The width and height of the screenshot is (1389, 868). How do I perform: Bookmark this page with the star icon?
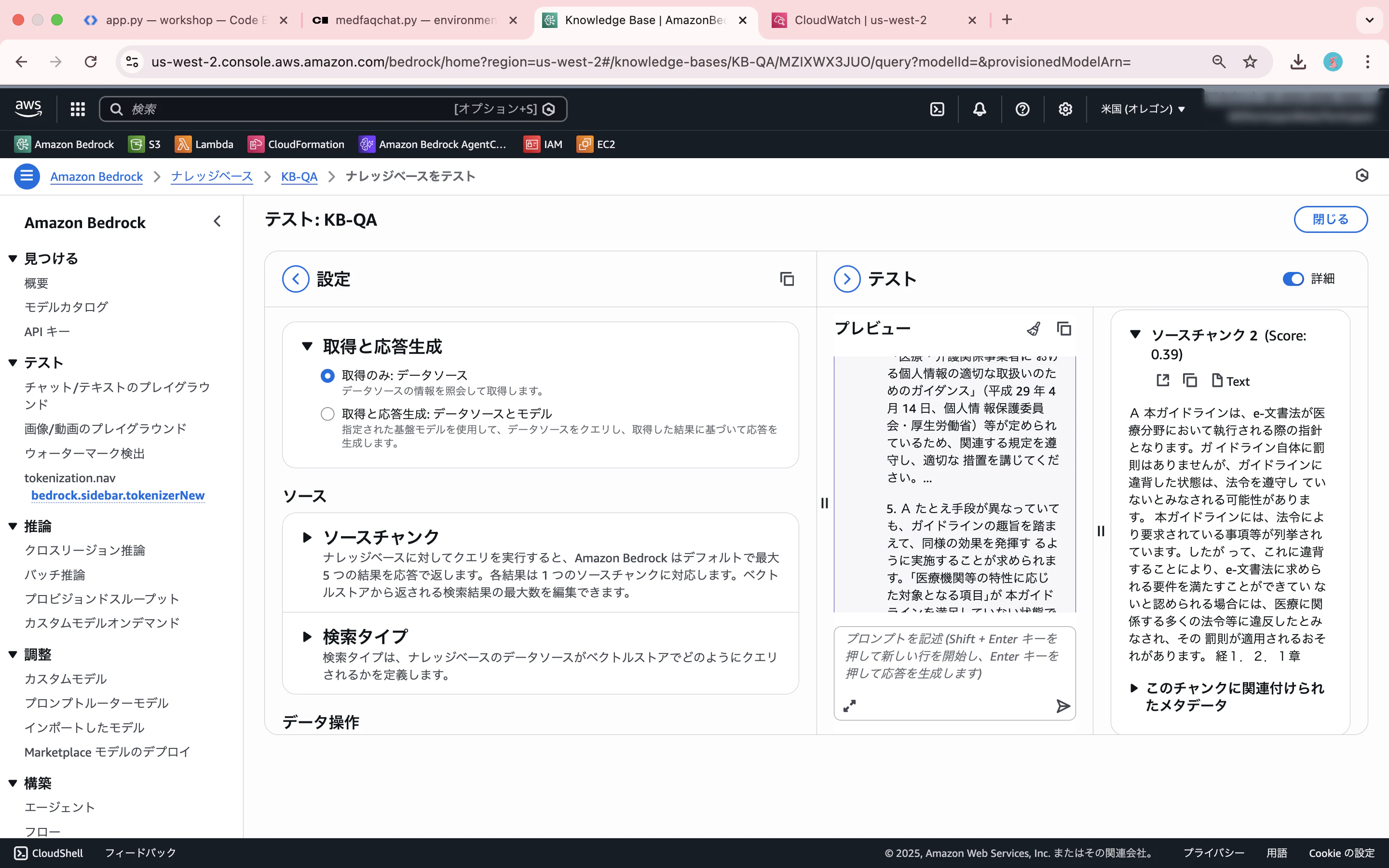click(1250, 61)
